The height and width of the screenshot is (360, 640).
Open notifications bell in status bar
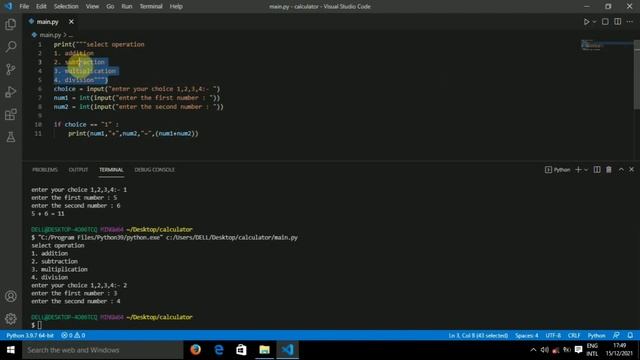click(x=630, y=336)
